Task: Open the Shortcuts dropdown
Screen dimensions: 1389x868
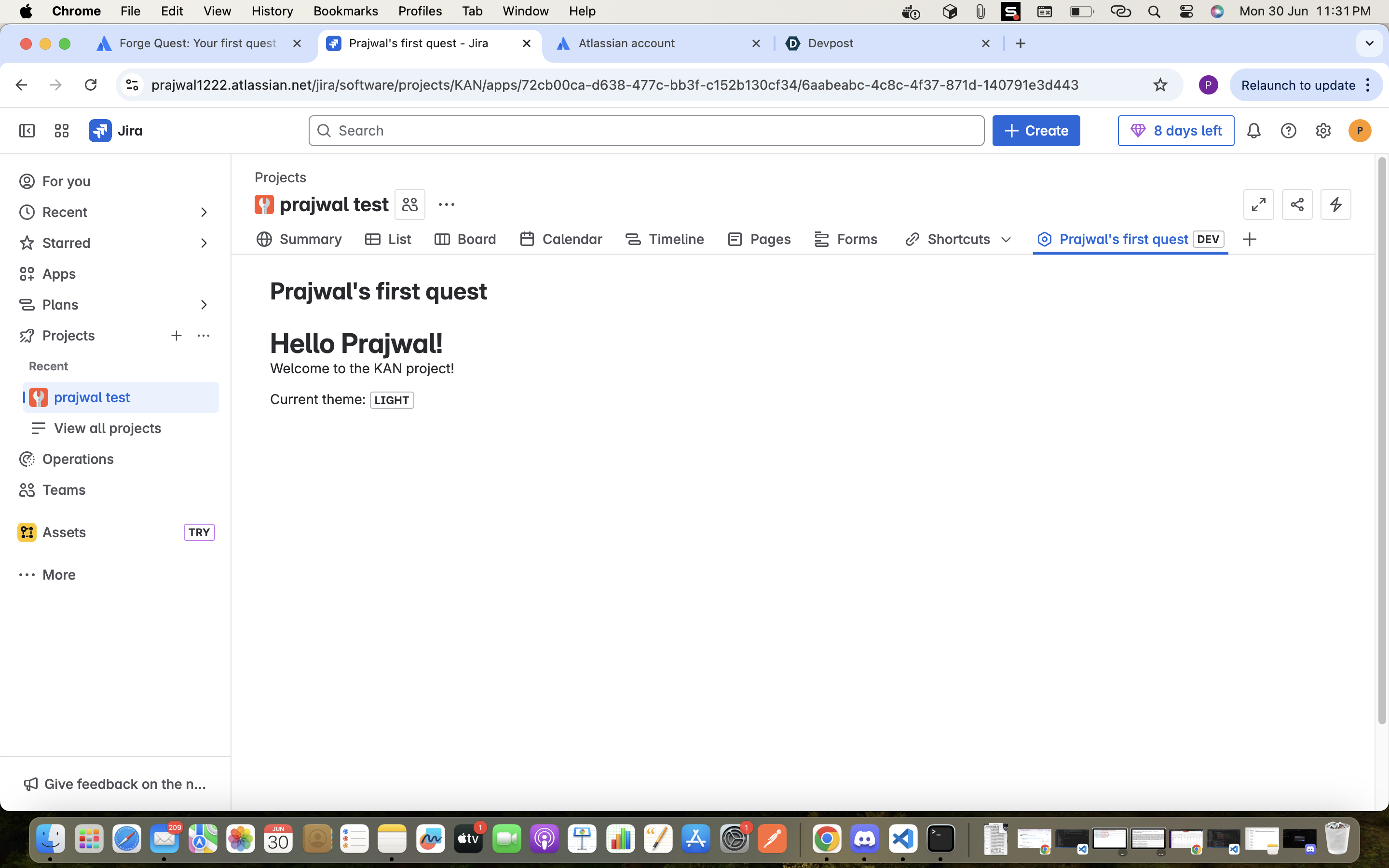Action: click(958, 239)
